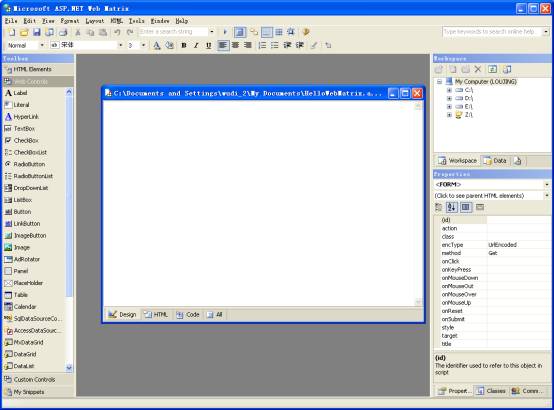Open the Normal block format dropdown

(42, 45)
